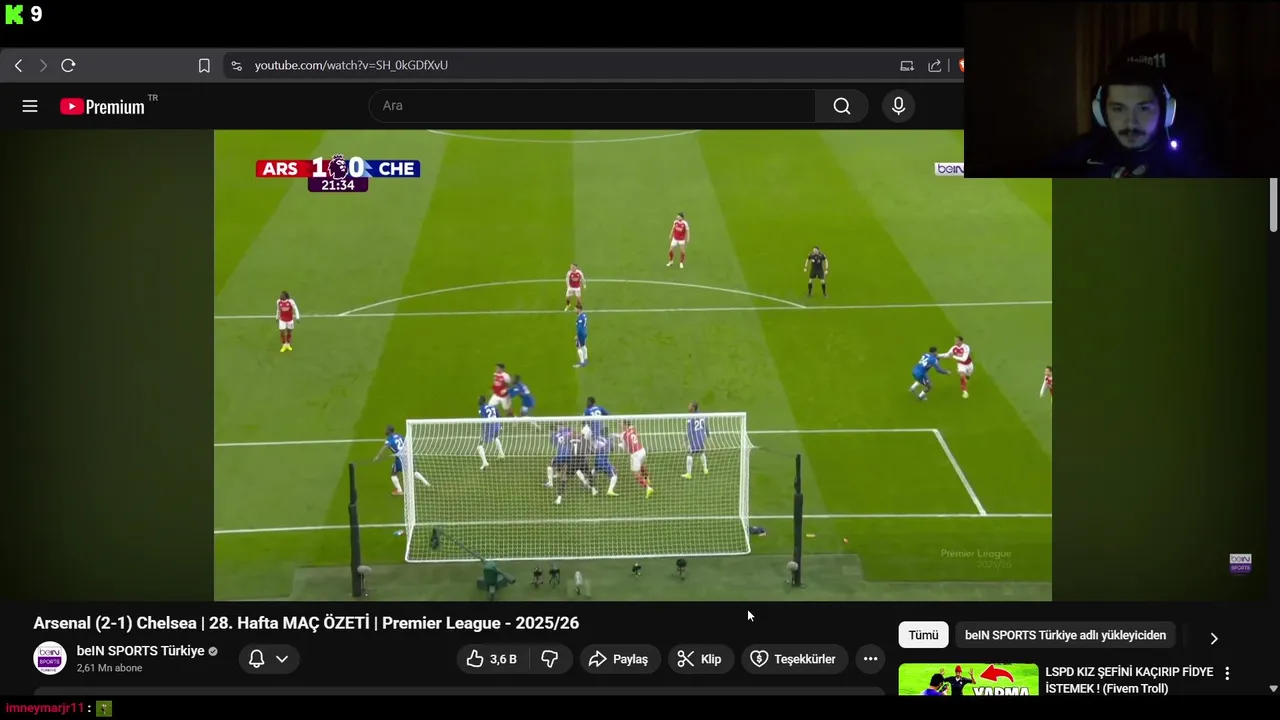Like the video (3,6 B)
The image size is (1280, 720).
(492, 659)
